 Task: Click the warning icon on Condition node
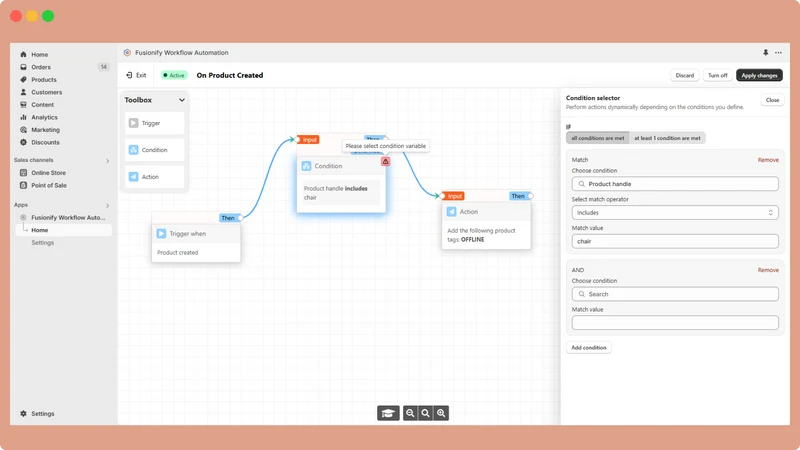point(386,161)
